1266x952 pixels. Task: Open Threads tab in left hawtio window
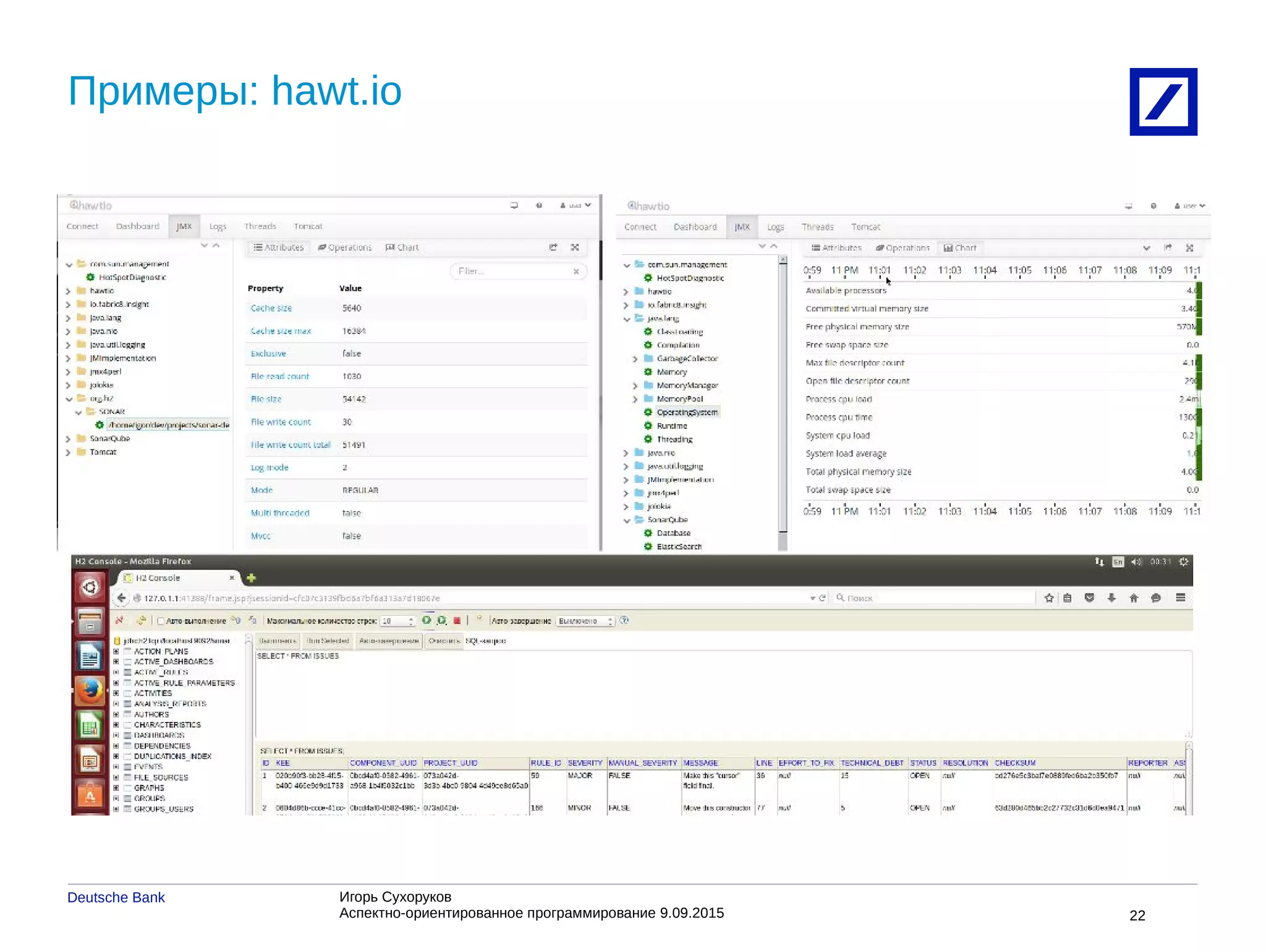[x=260, y=226]
